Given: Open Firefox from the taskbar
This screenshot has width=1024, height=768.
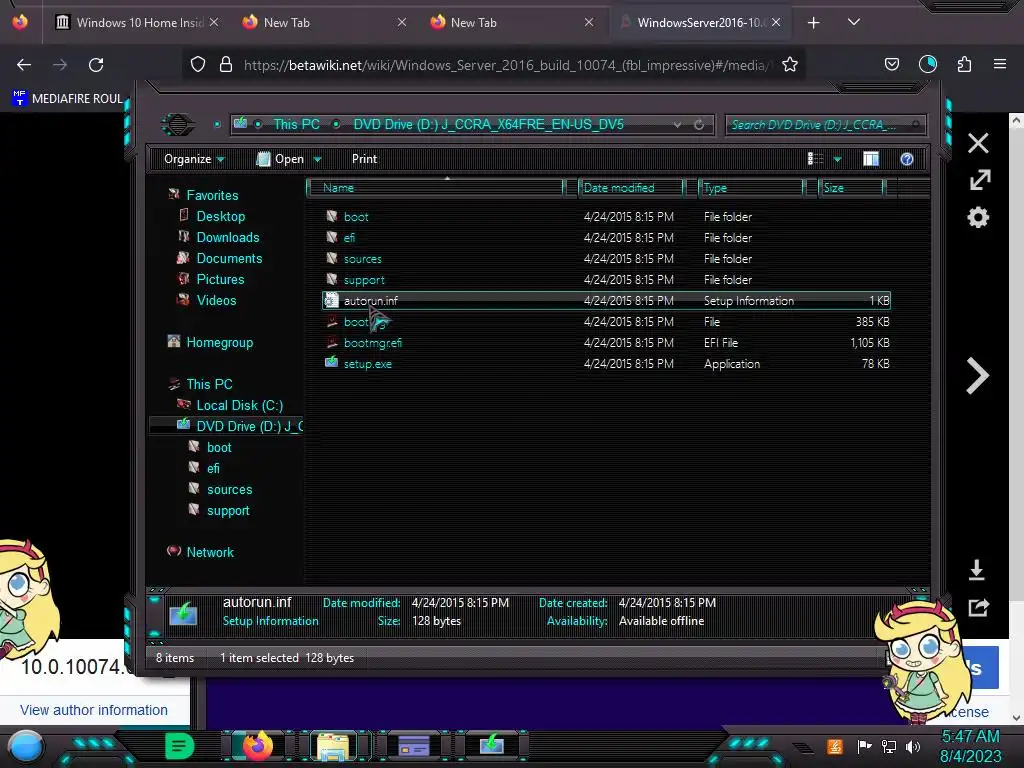Looking at the screenshot, I should point(257,745).
